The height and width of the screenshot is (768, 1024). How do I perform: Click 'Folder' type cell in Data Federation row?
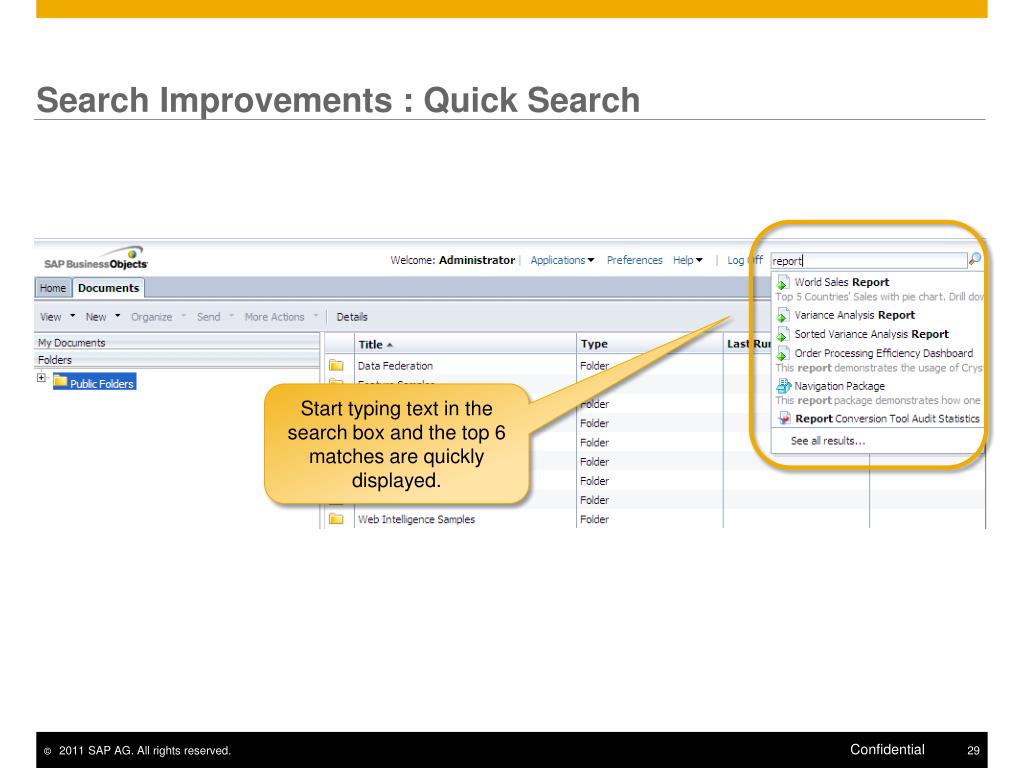coord(594,366)
